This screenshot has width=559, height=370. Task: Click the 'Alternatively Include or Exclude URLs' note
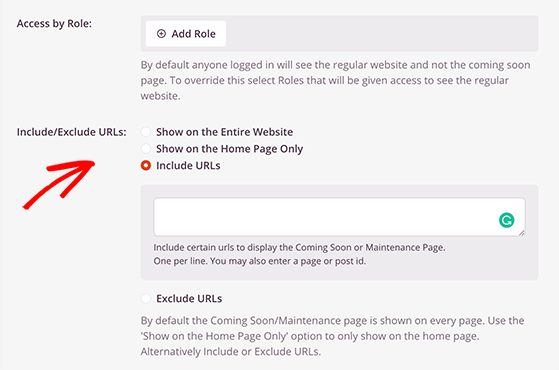[231, 351]
